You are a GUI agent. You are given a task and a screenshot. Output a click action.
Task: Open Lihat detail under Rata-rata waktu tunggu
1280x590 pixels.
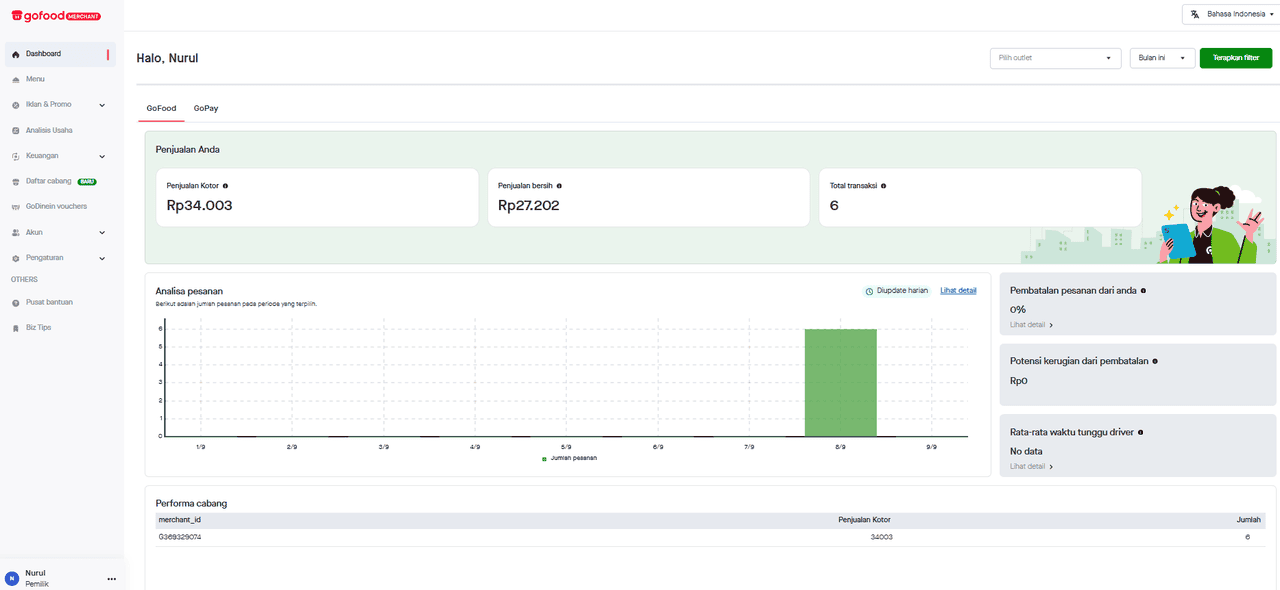(1032, 466)
